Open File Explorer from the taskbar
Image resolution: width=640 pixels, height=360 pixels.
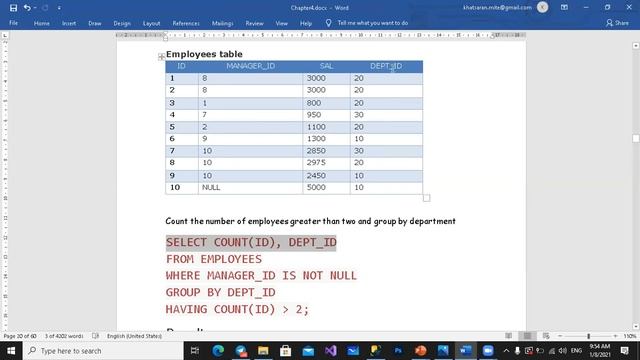[263, 351]
